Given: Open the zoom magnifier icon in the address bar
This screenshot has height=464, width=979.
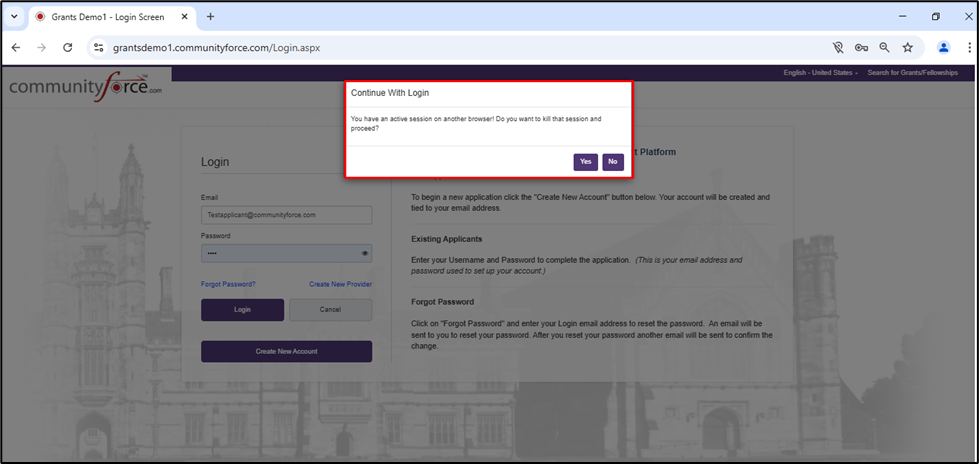Looking at the screenshot, I should click(885, 47).
